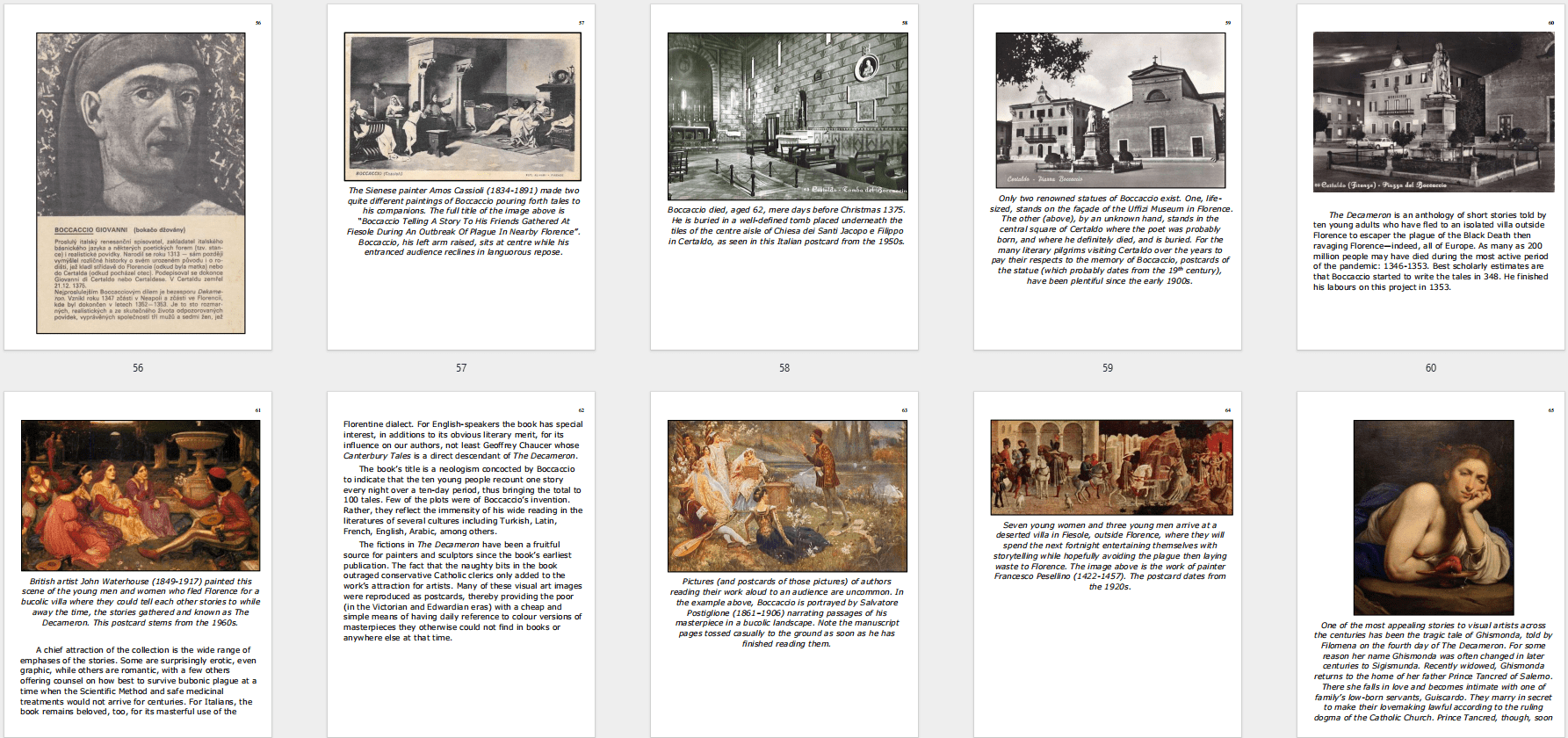Viewport: 1568px width, 738px height.
Task: Click the caption 'Boccaccio died, aged 62'
Action: point(786,226)
